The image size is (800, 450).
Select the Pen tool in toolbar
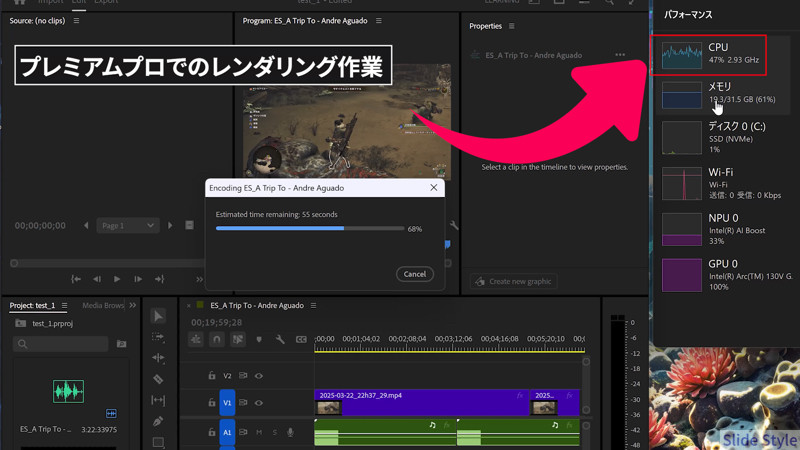[x=159, y=422]
